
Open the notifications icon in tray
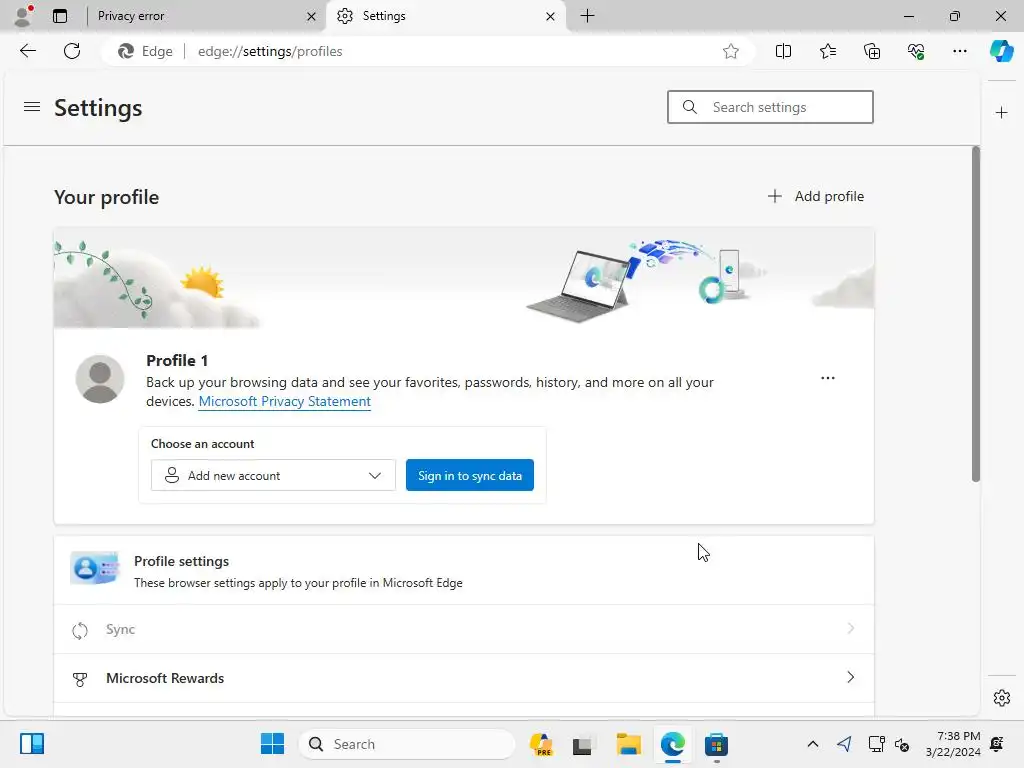[x=997, y=744]
